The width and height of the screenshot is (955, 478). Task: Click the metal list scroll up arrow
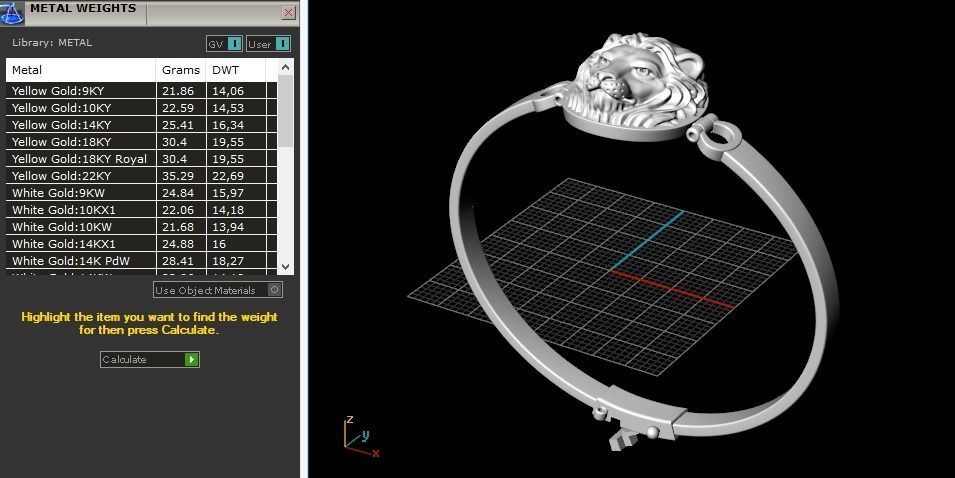286,67
